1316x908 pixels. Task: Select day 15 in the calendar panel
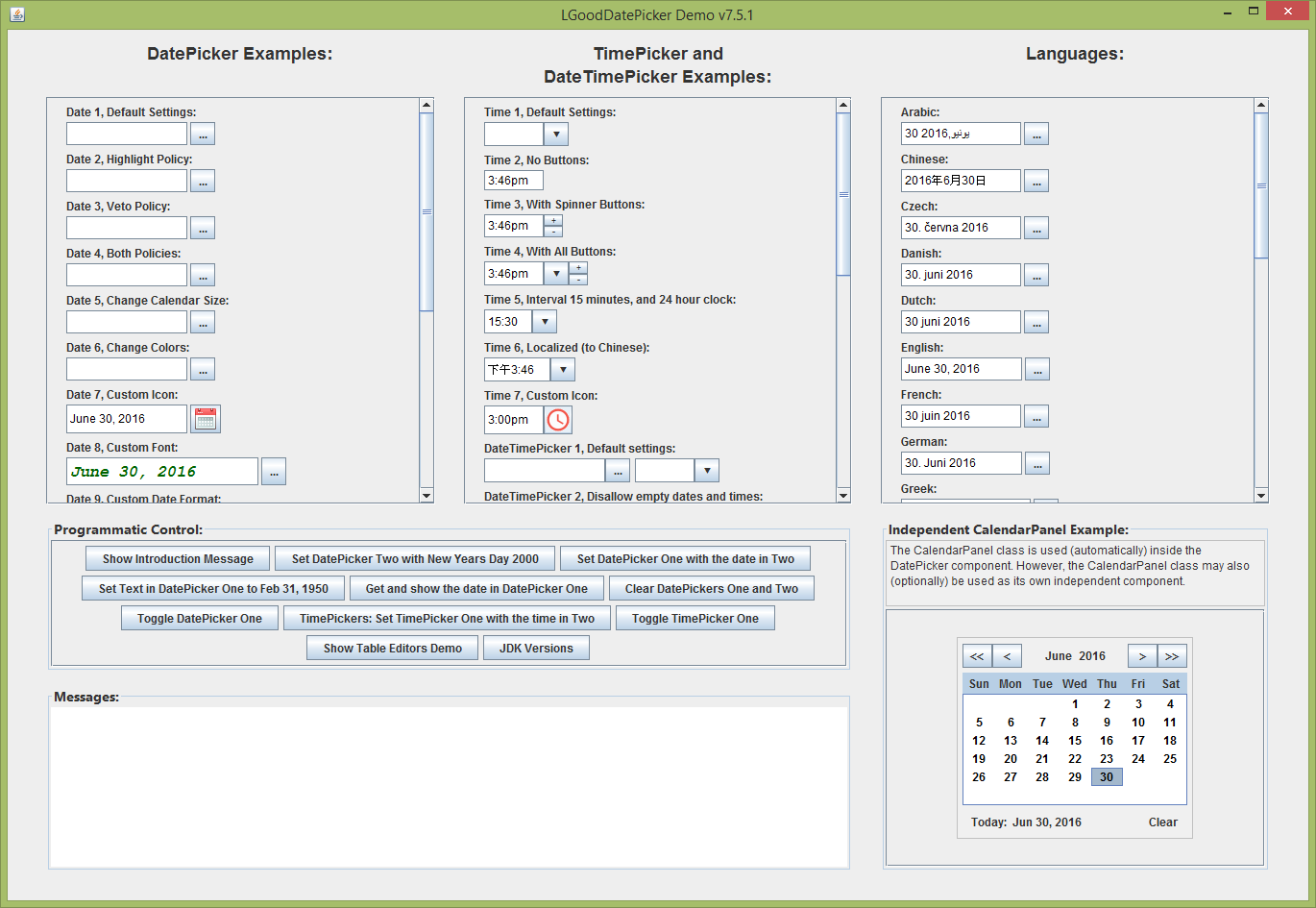tap(1075, 741)
